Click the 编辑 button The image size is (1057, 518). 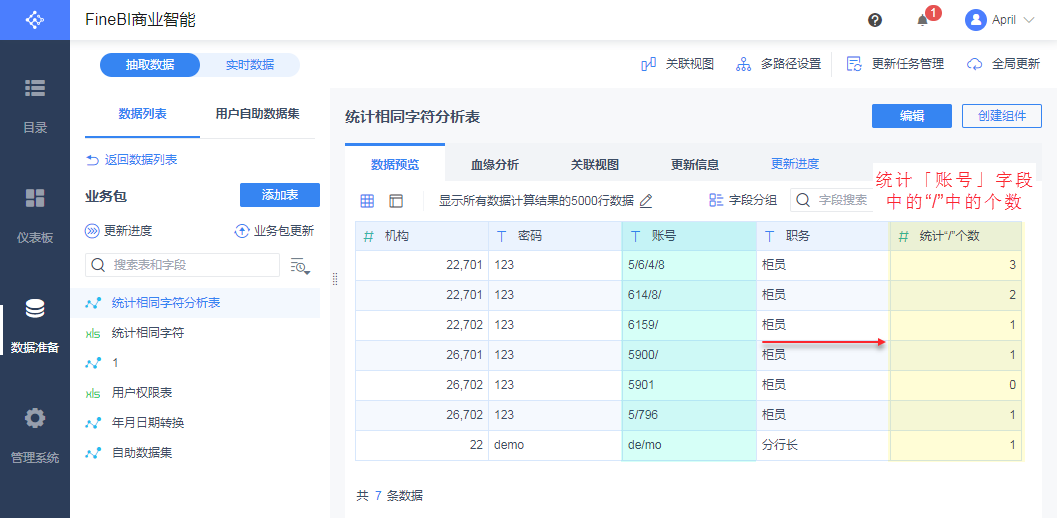coord(911,116)
